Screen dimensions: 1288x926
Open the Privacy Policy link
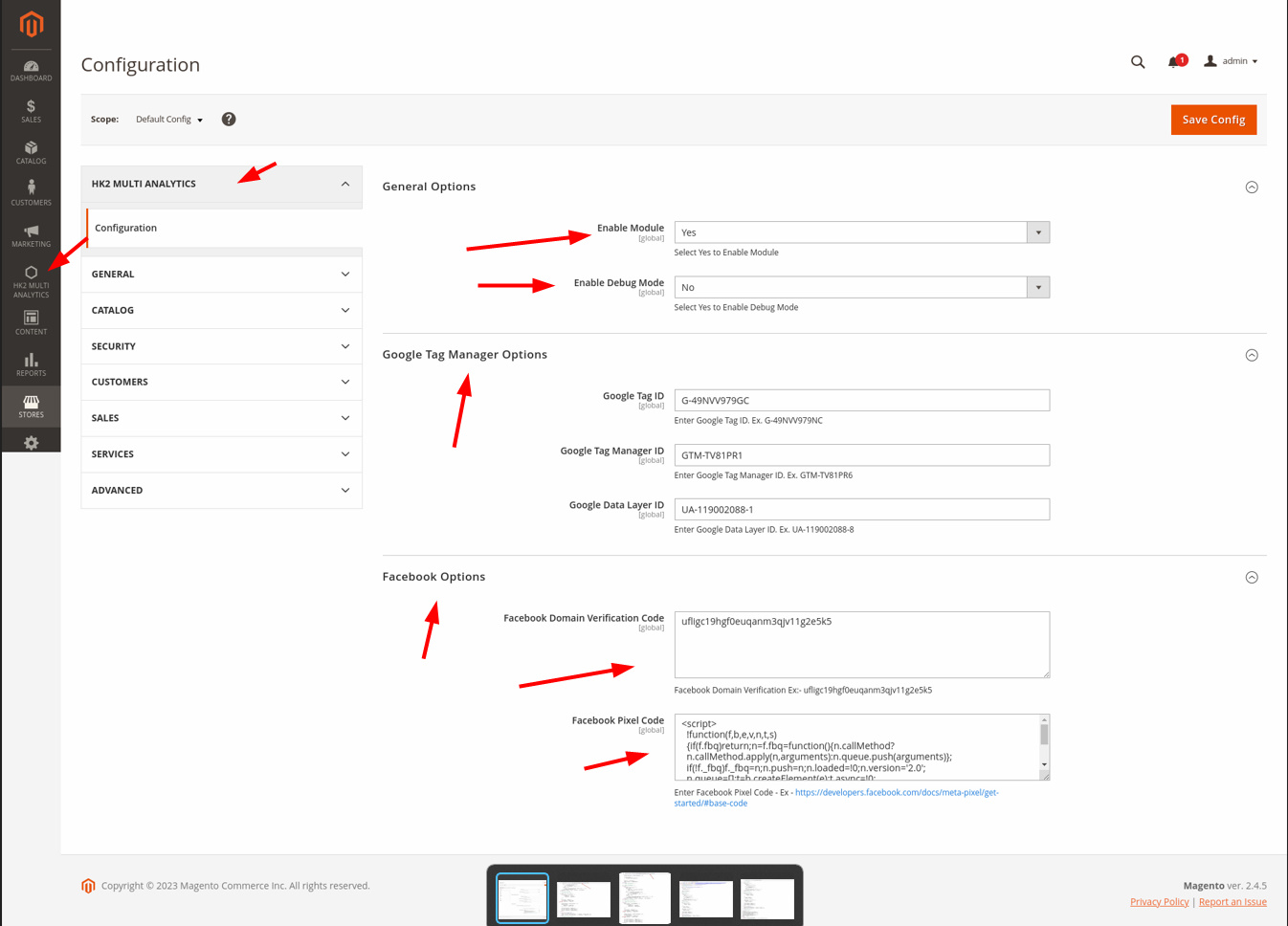[1159, 902]
